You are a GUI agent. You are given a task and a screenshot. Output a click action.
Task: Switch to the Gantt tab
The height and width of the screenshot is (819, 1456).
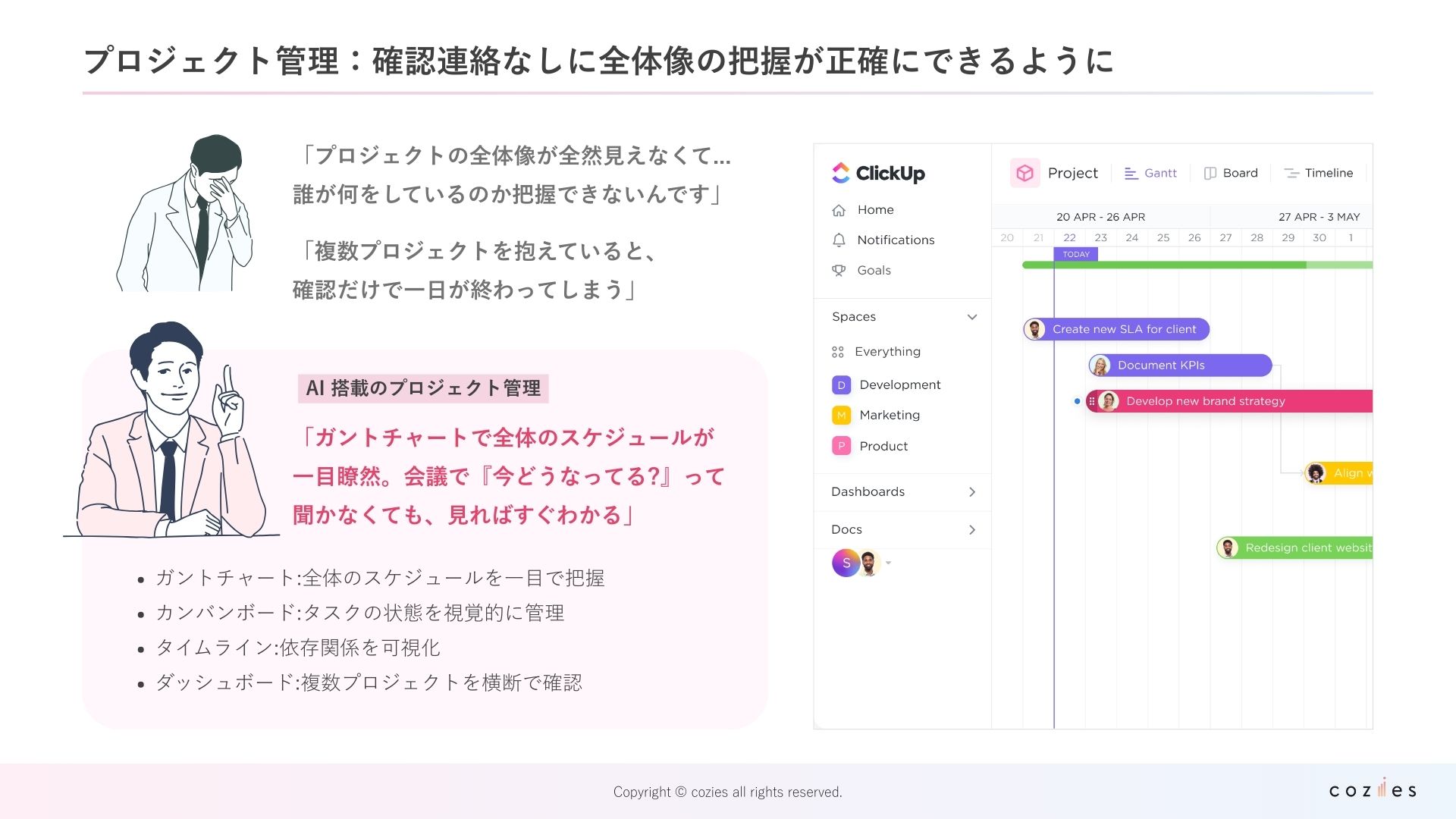pos(1150,173)
